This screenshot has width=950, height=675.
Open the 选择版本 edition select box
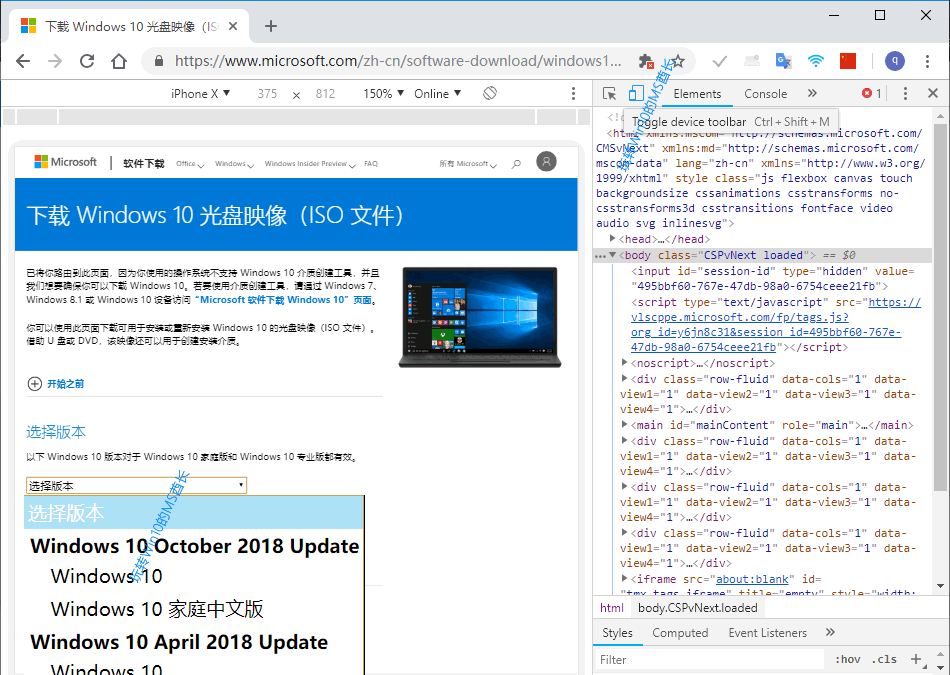coord(136,485)
